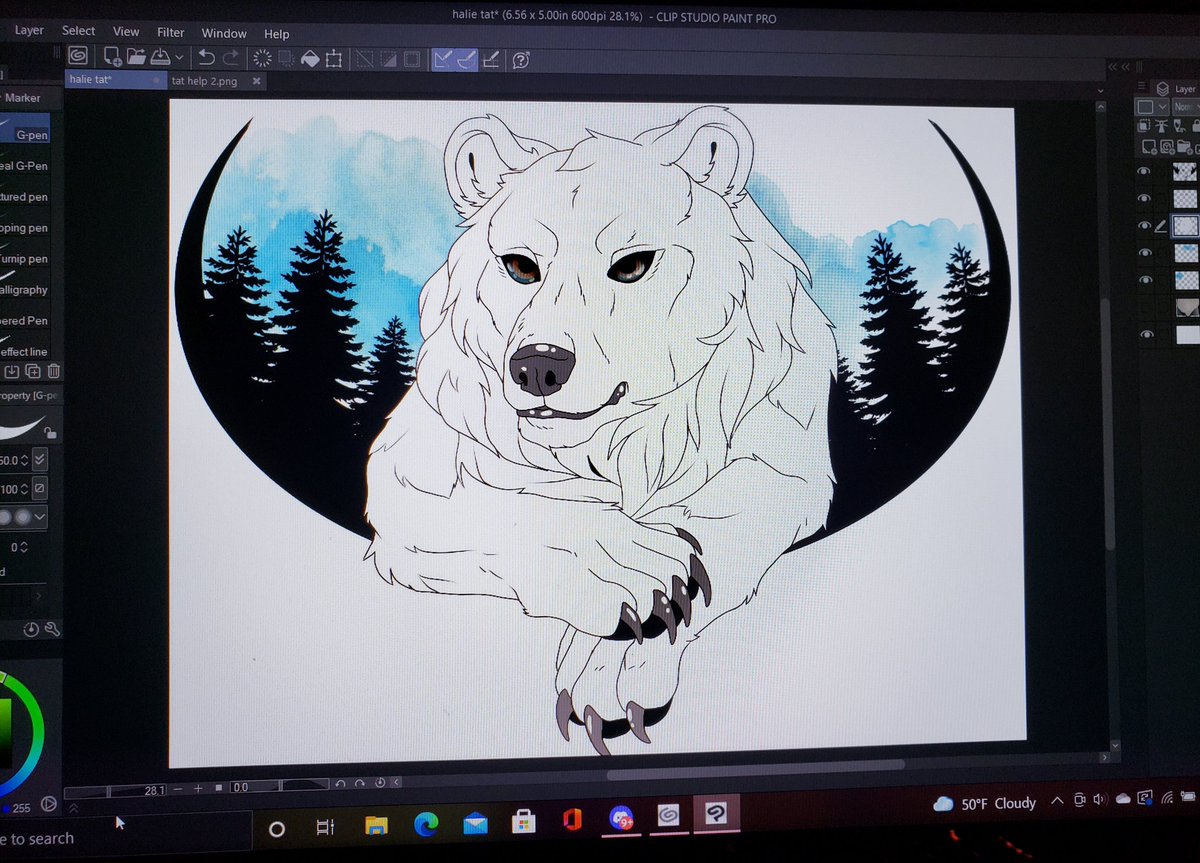Toggle Clip to Layer Below icon
The height and width of the screenshot is (863, 1200).
coord(1144,125)
